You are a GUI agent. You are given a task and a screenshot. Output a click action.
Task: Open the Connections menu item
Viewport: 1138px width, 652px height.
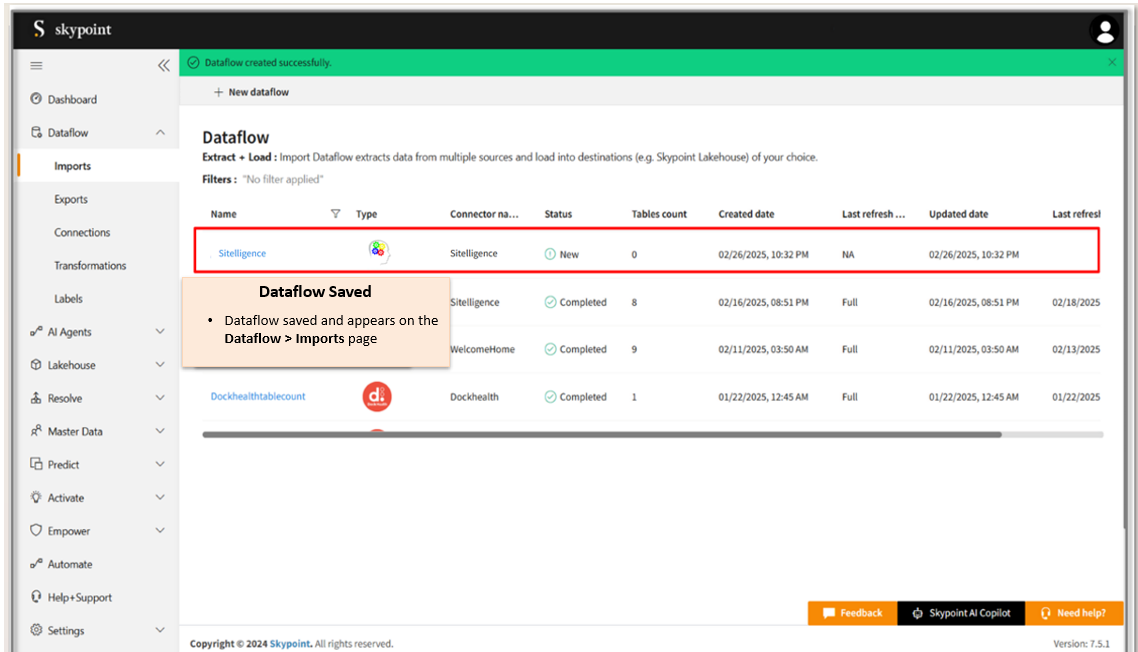pos(82,232)
